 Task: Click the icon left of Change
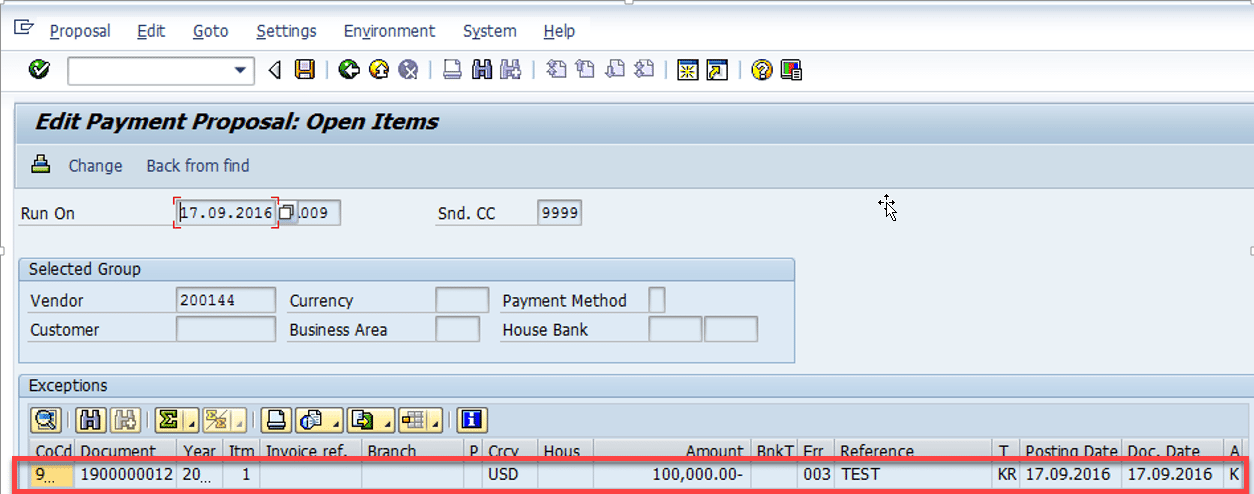pyautogui.click(x=40, y=165)
